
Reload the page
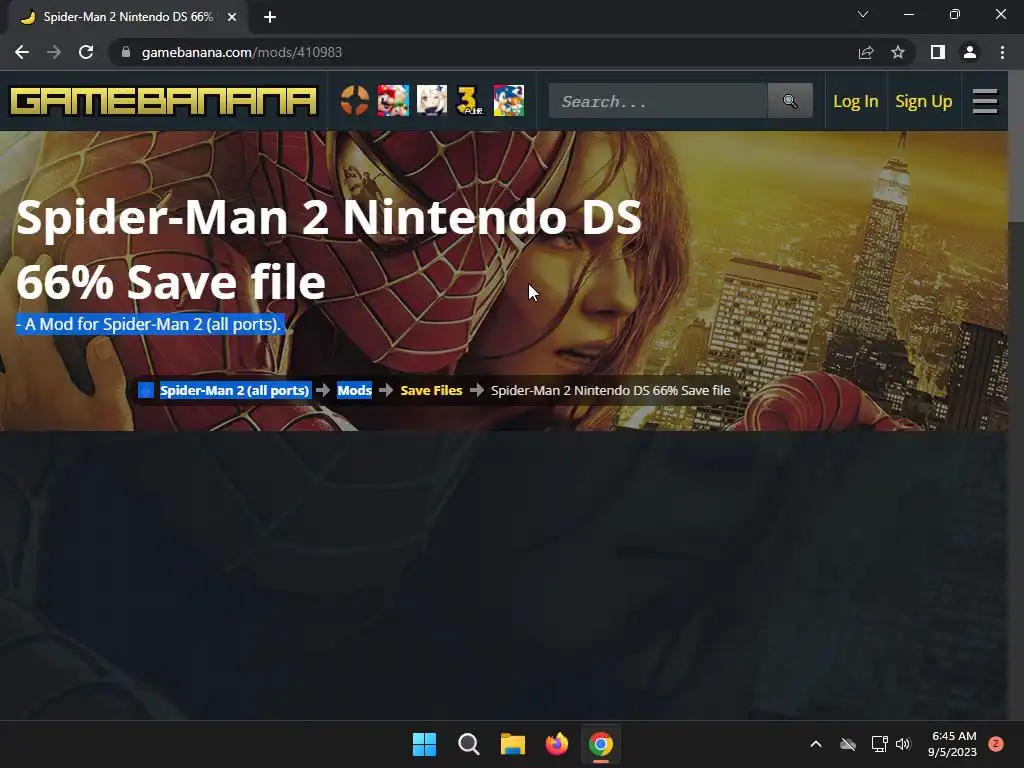pyautogui.click(x=86, y=52)
